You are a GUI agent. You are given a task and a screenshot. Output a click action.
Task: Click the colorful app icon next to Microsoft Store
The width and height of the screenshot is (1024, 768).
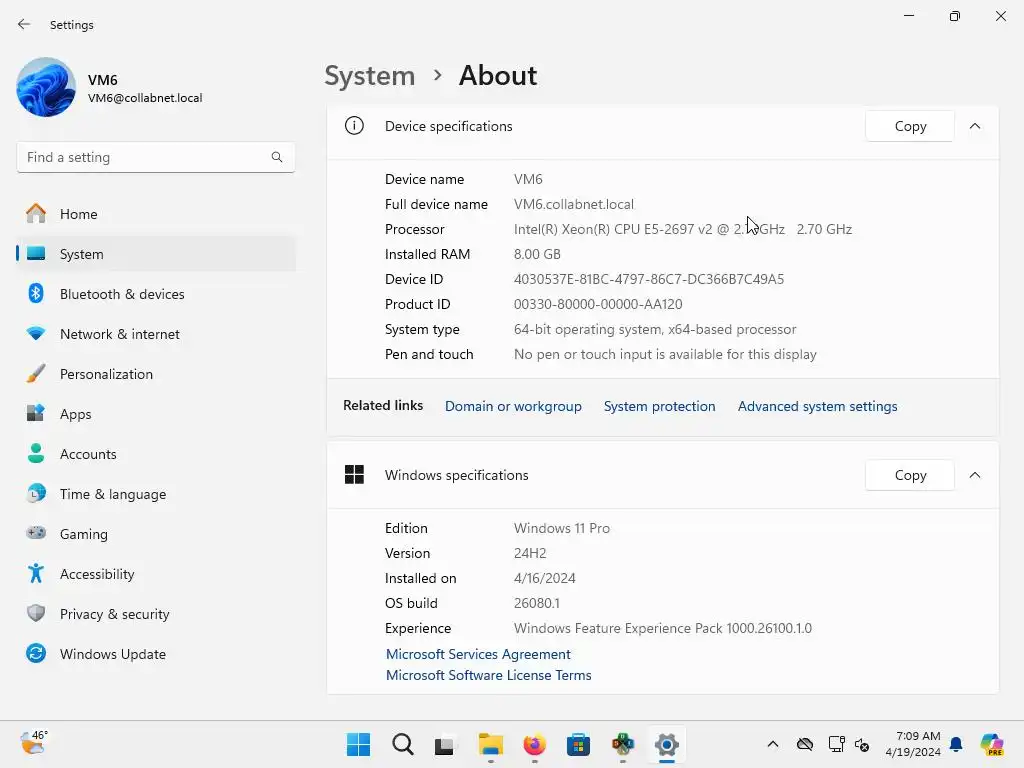pyautogui.click(x=622, y=744)
